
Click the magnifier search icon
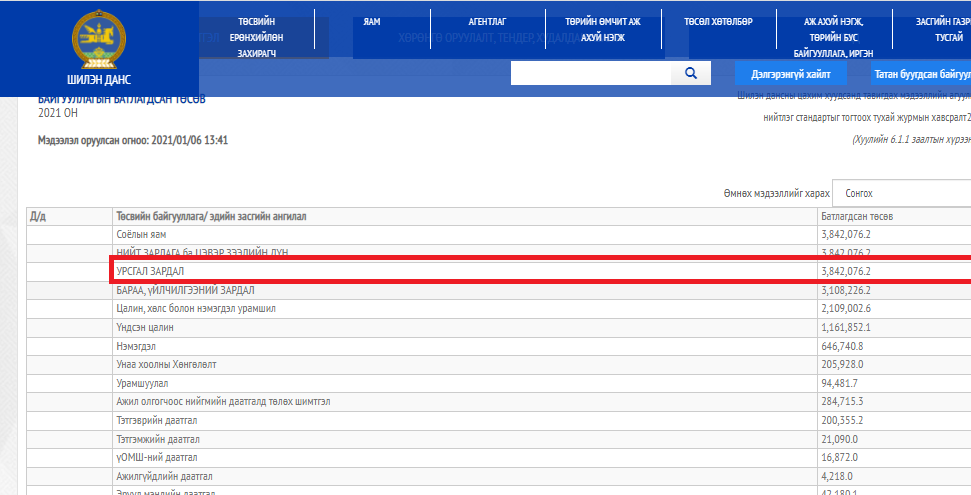[x=690, y=73]
